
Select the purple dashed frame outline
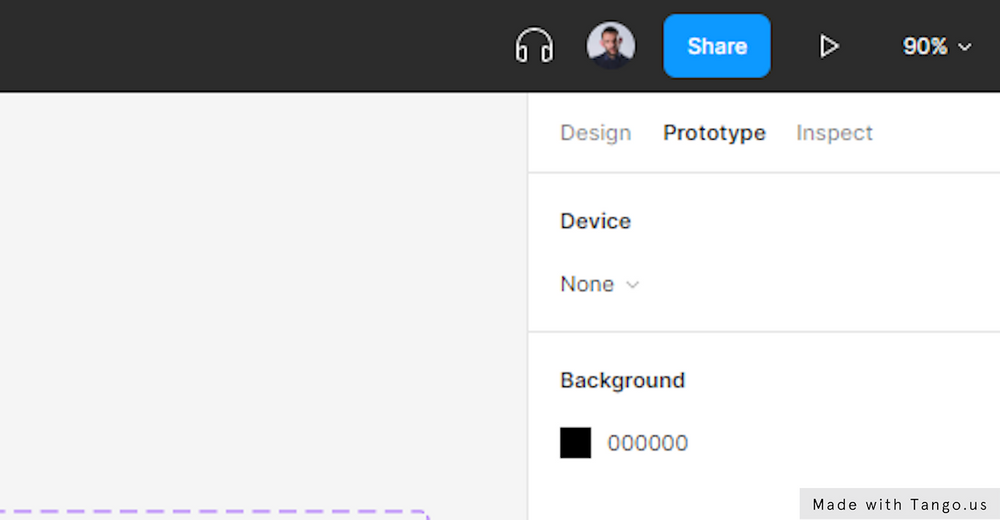point(214,512)
